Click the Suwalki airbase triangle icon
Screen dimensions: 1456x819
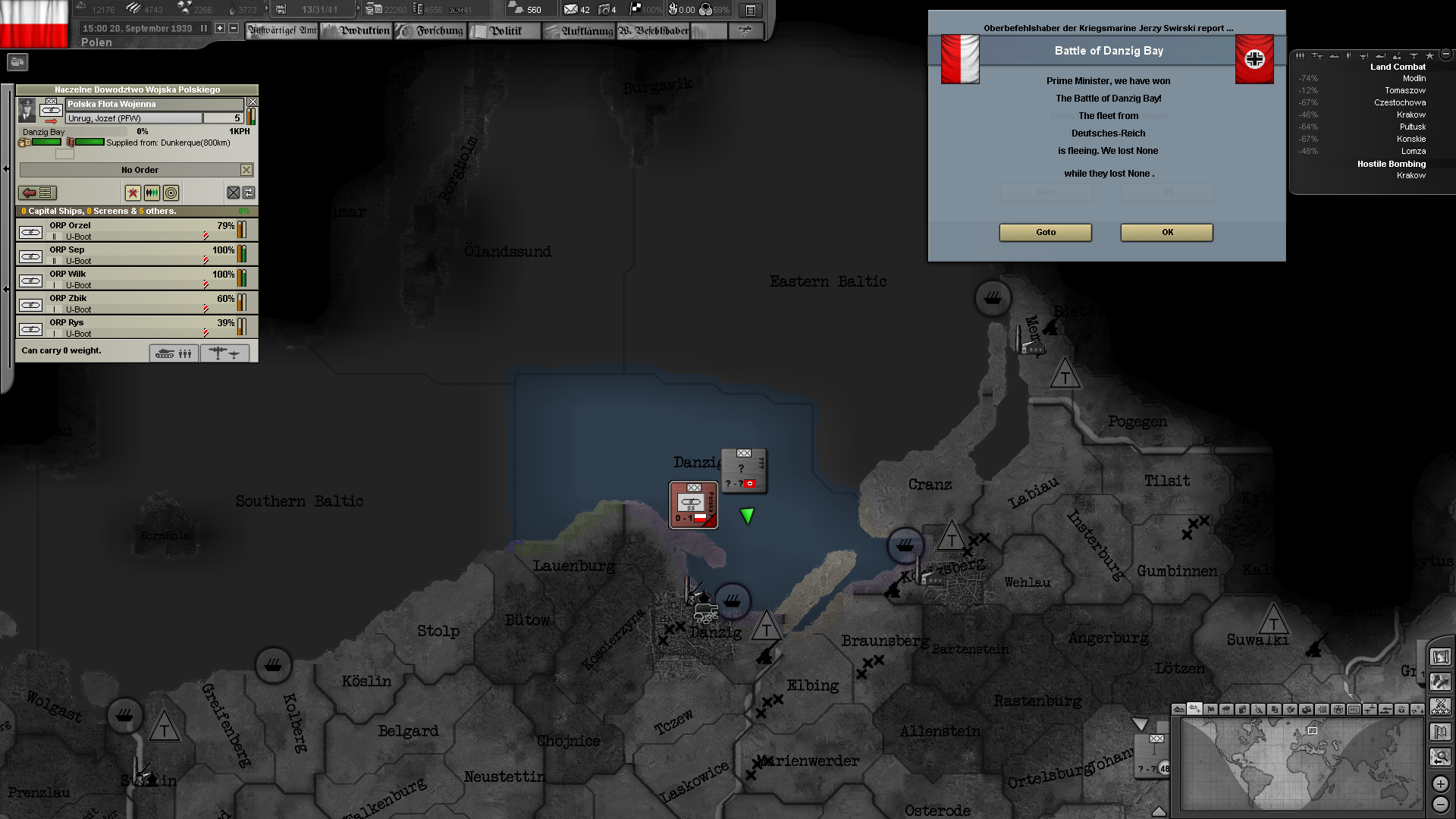tap(1273, 621)
